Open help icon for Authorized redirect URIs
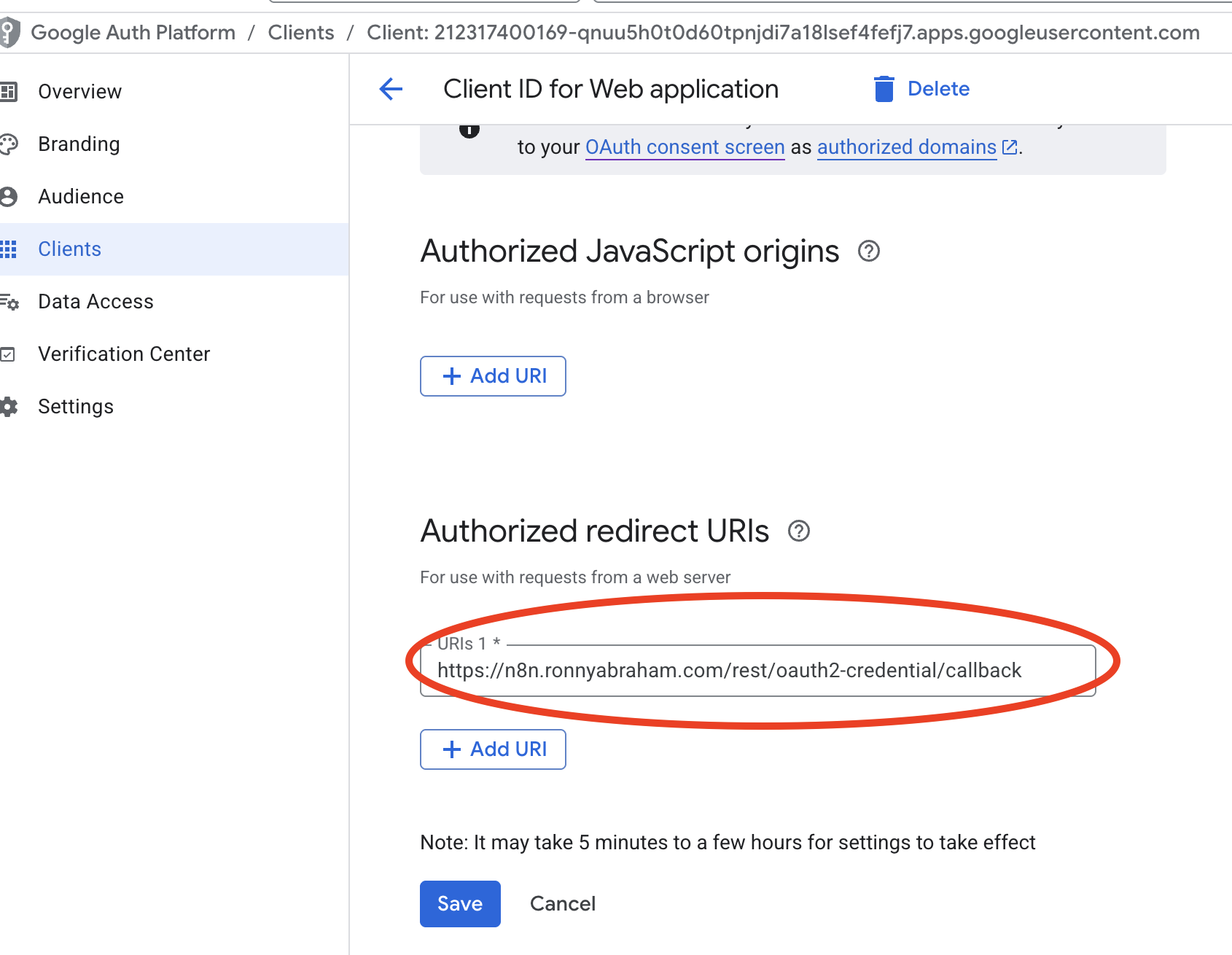 point(799,531)
